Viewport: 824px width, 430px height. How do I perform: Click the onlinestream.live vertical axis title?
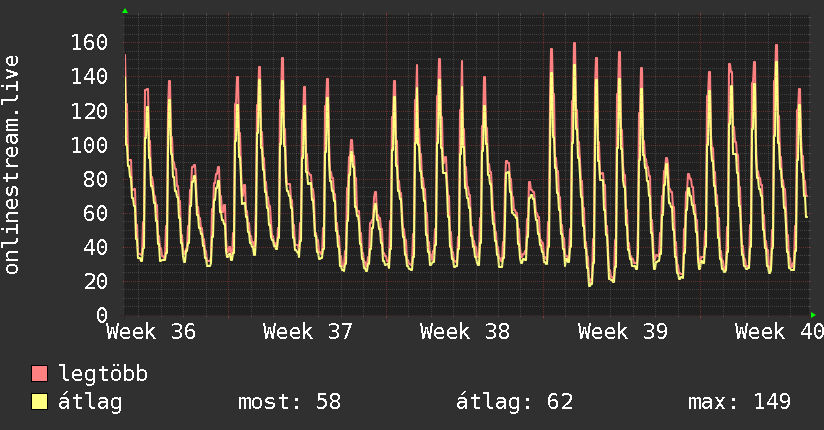(x=11, y=165)
